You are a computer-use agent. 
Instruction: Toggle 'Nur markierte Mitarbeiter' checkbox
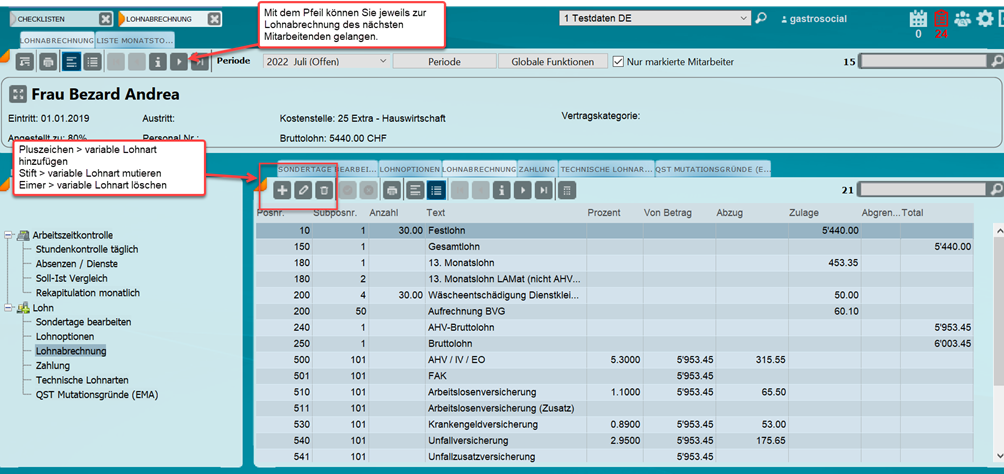[x=618, y=62]
